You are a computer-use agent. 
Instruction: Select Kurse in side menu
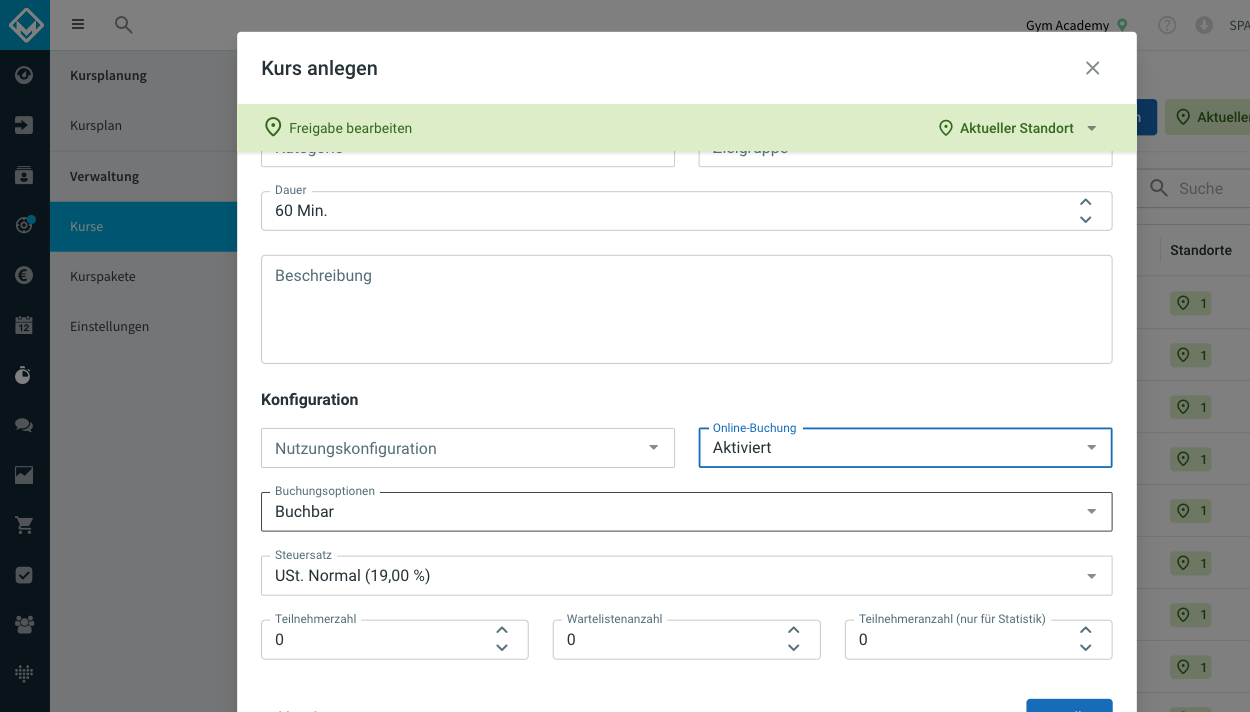[x=143, y=226]
